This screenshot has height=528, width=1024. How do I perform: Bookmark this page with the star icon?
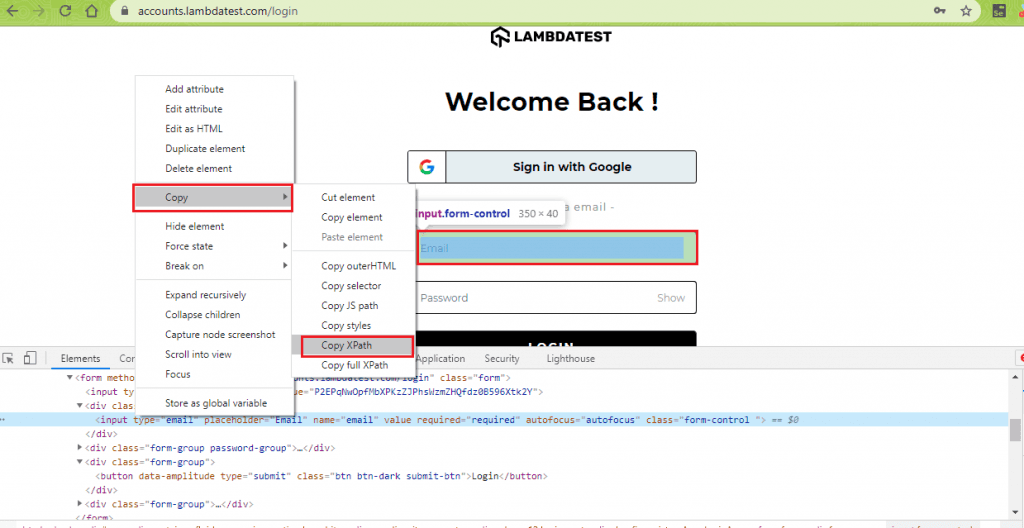(967, 11)
